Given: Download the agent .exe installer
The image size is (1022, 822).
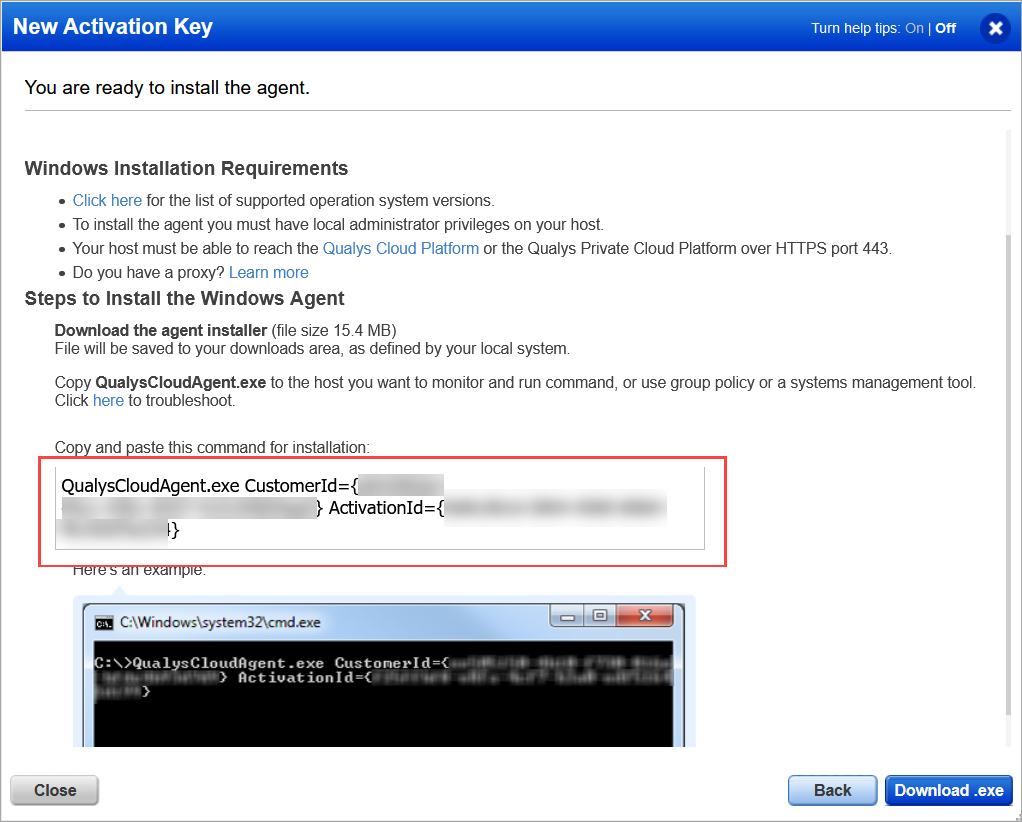Looking at the screenshot, I should click(x=948, y=790).
